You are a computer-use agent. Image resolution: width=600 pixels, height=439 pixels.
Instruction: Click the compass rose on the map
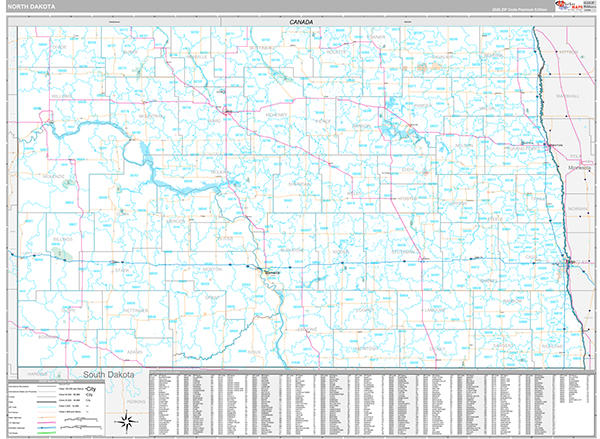tap(126, 421)
